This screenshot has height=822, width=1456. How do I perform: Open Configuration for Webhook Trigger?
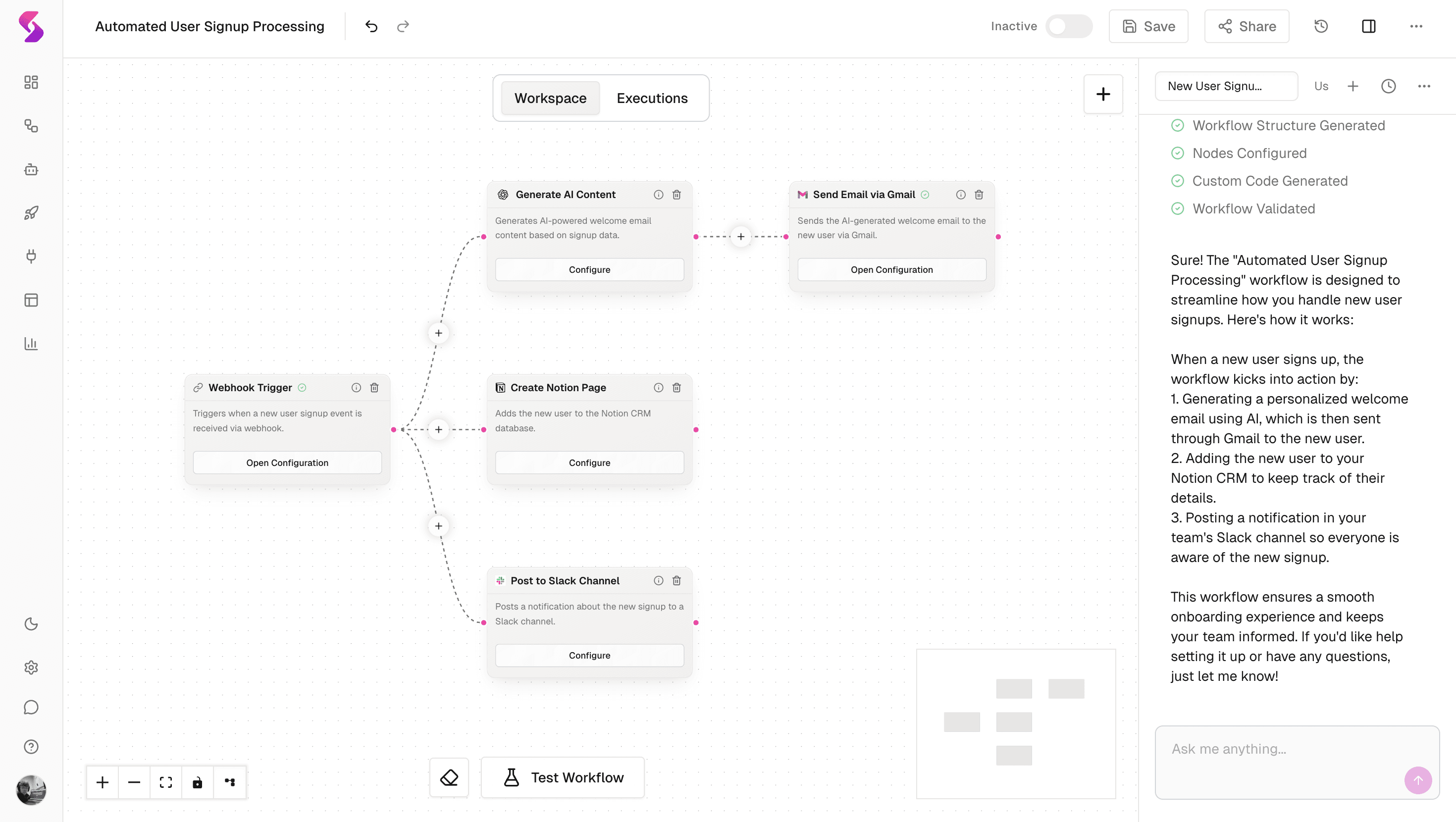287,462
